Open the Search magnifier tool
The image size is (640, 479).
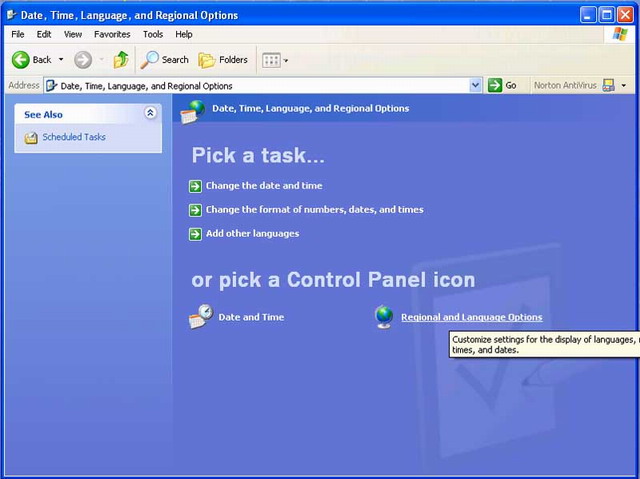[x=150, y=60]
